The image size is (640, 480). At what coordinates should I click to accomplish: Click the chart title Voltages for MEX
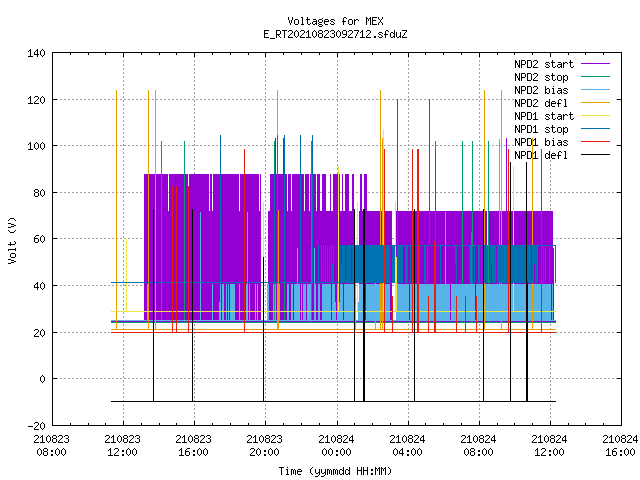335,21
